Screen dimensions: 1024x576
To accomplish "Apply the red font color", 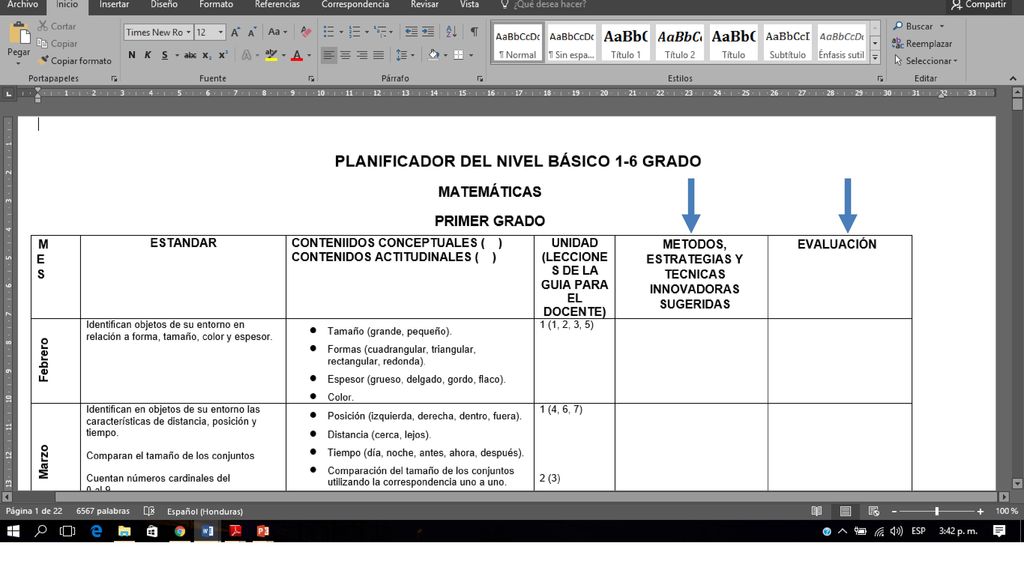I will click(296, 56).
